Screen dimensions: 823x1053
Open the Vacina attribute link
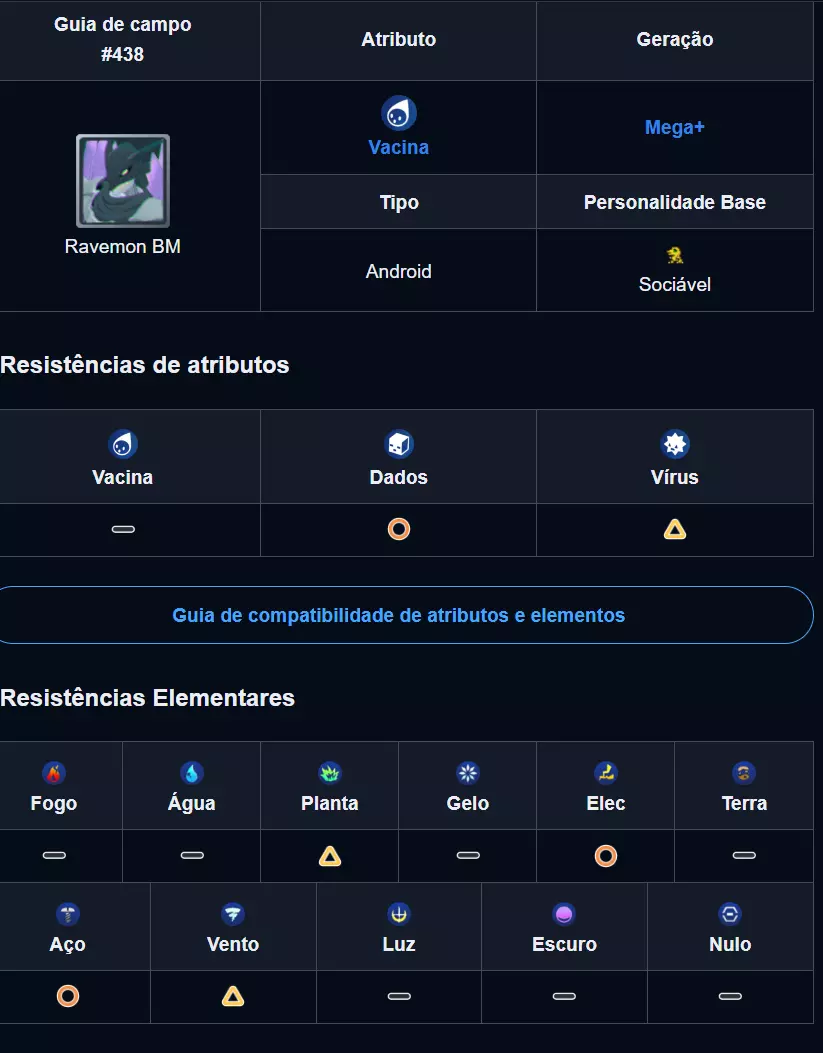pyautogui.click(x=398, y=147)
